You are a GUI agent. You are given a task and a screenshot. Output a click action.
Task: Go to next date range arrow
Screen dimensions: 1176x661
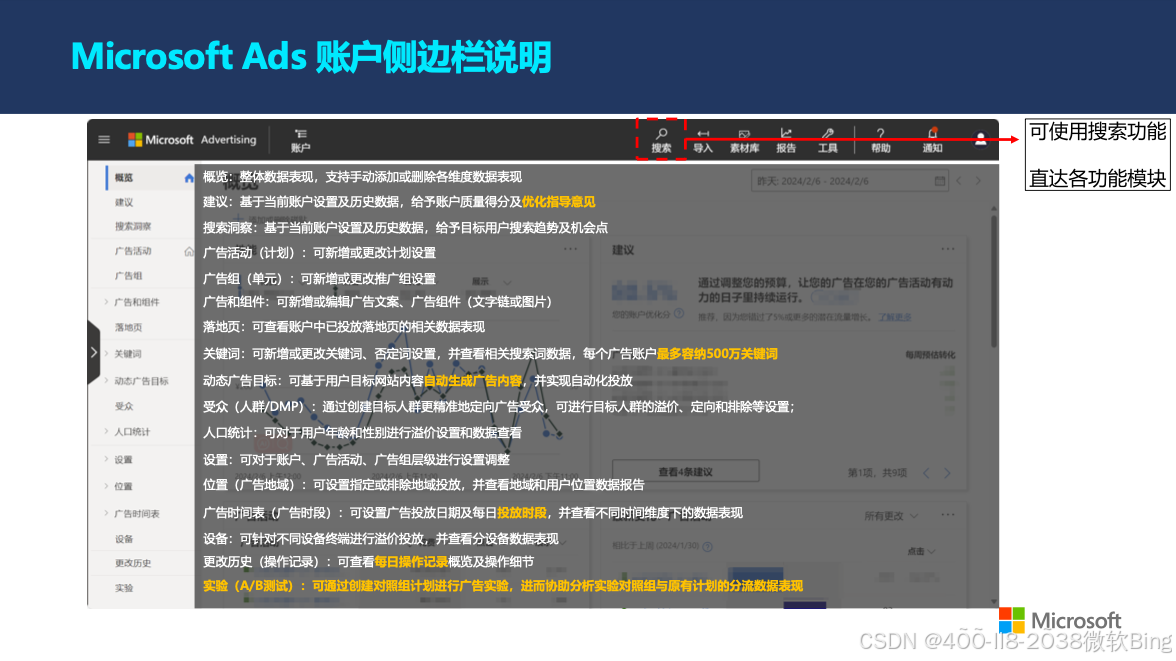point(978,181)
